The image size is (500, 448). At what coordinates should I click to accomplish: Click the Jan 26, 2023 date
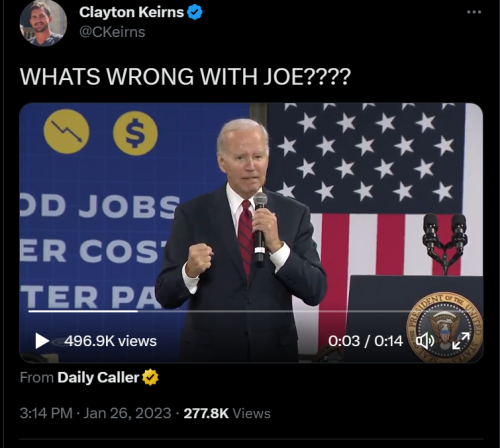[127, 413]
